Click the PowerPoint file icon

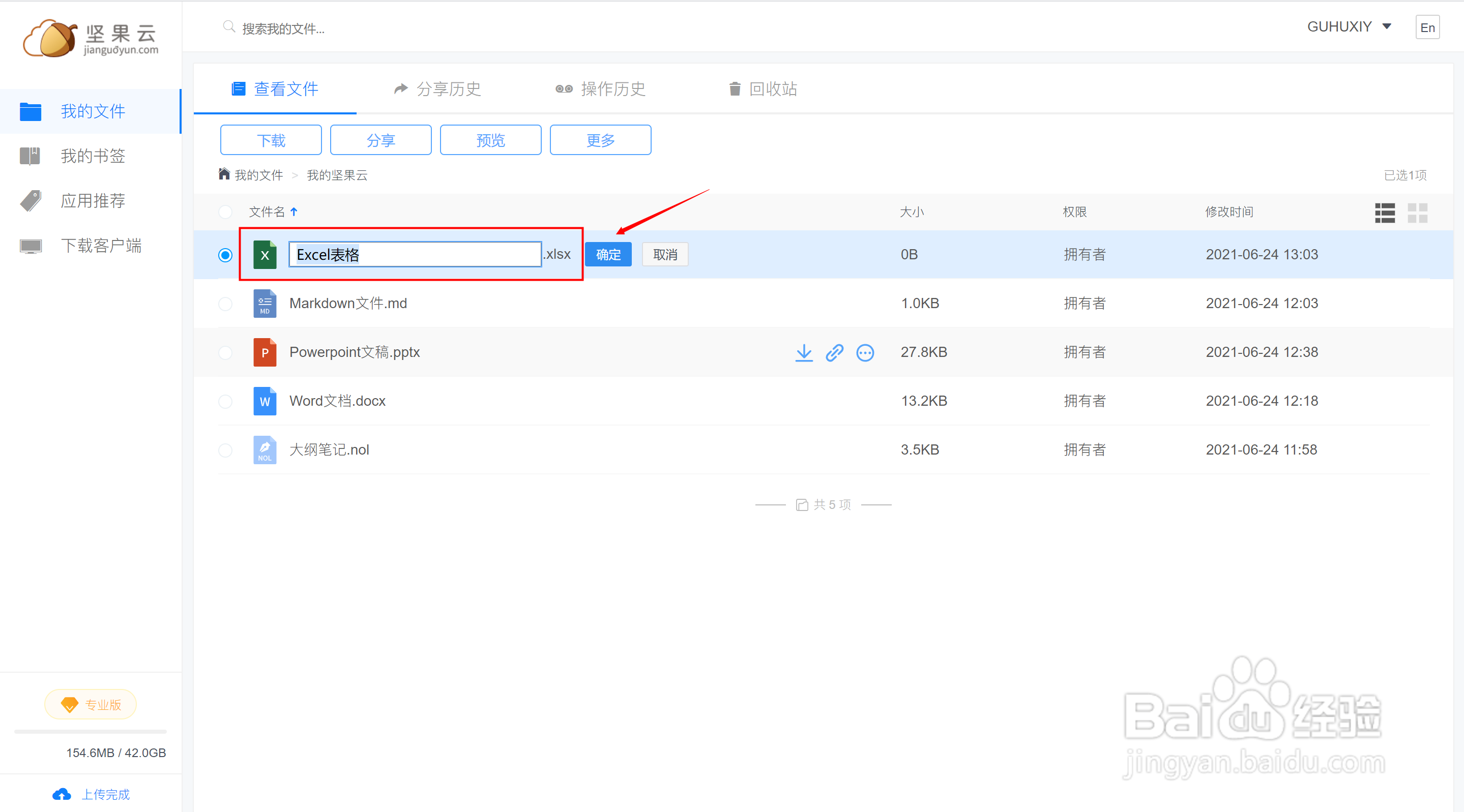265,352
